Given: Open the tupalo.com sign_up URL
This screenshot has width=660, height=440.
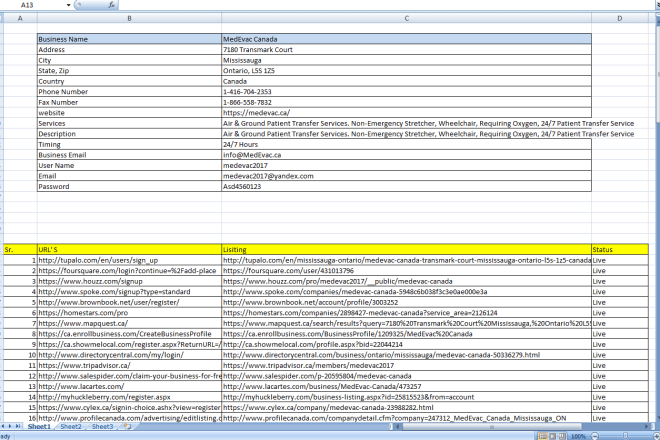Looking at the screenshot, I should [x=98, y=260].
